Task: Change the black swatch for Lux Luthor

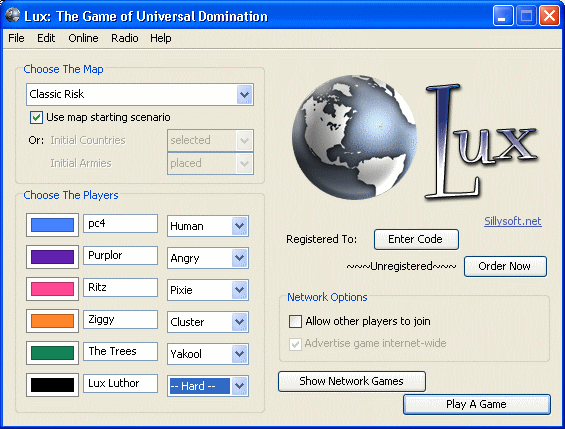Action: click(52, 385)
